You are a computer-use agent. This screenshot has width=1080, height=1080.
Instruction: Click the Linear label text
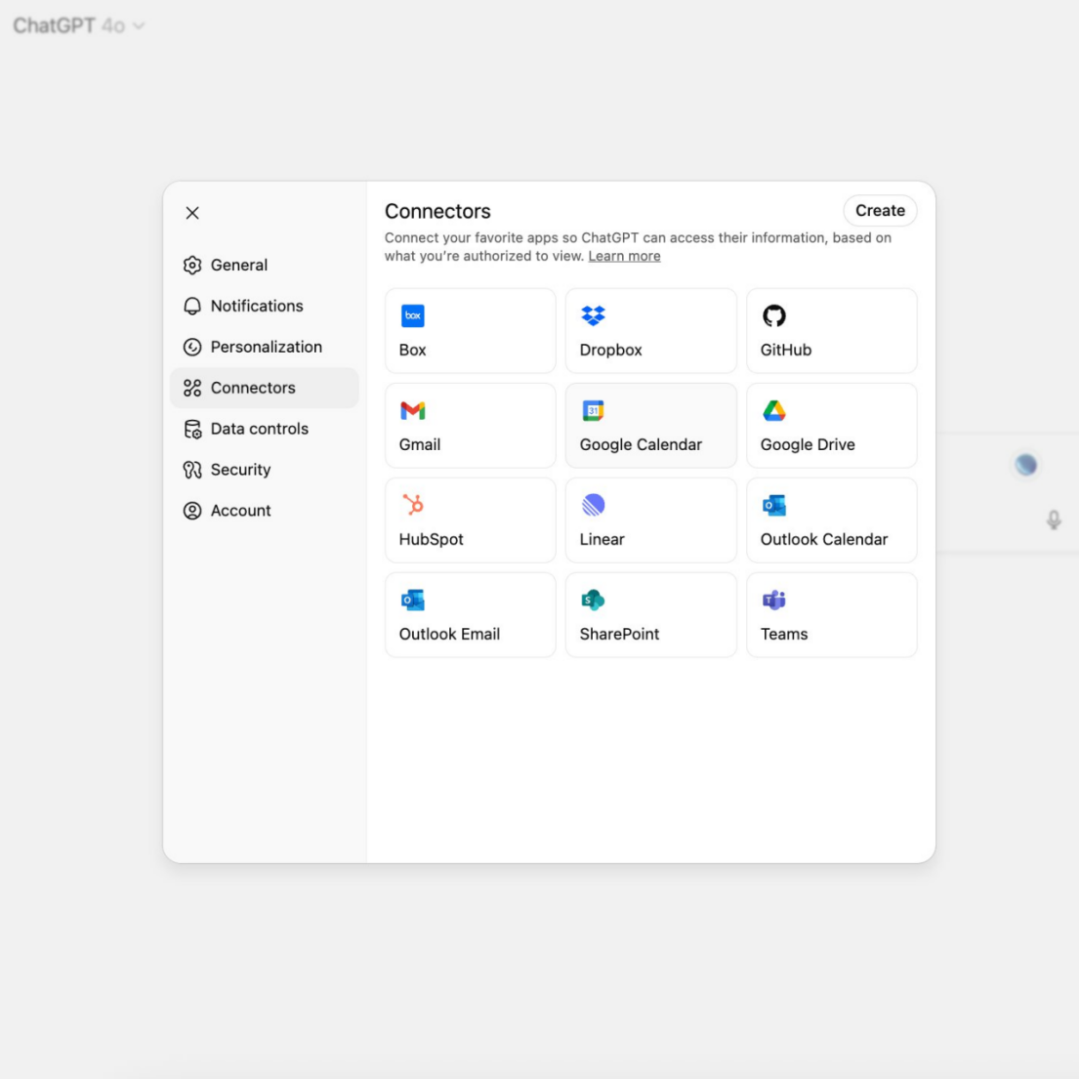tap(602, 539)
